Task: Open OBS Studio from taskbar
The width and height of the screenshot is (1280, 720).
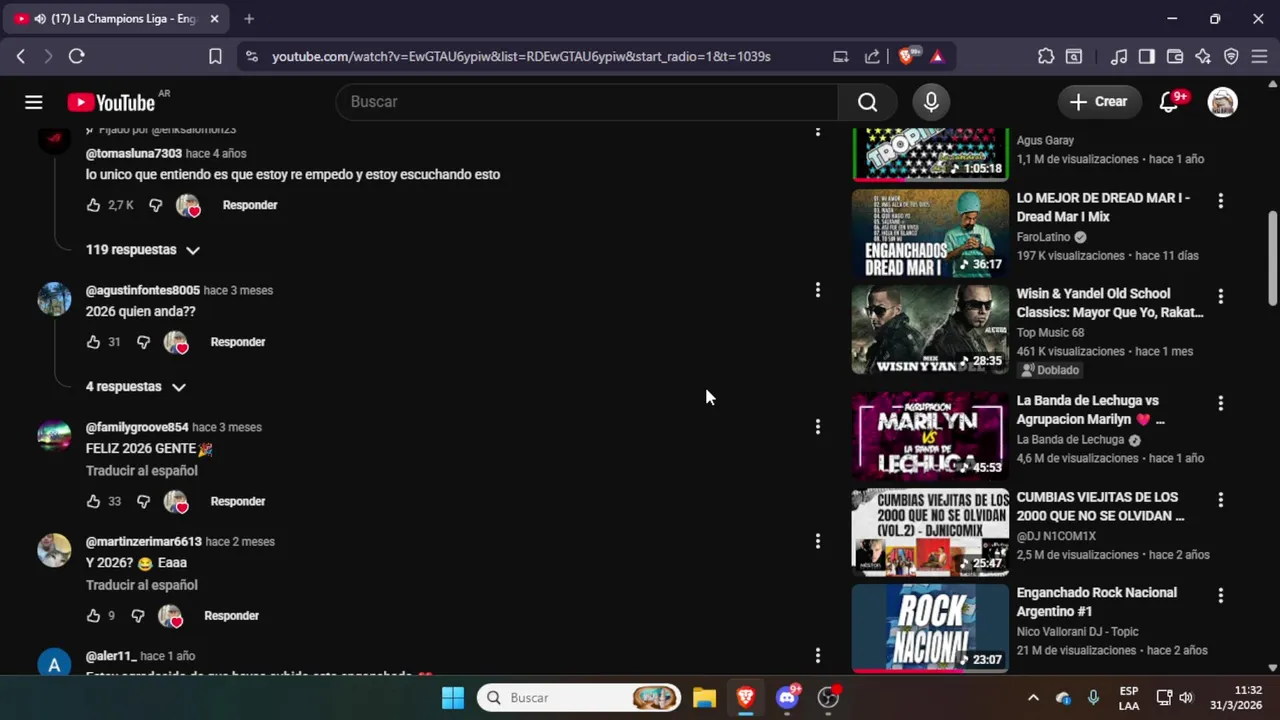Action: (828, 698)
